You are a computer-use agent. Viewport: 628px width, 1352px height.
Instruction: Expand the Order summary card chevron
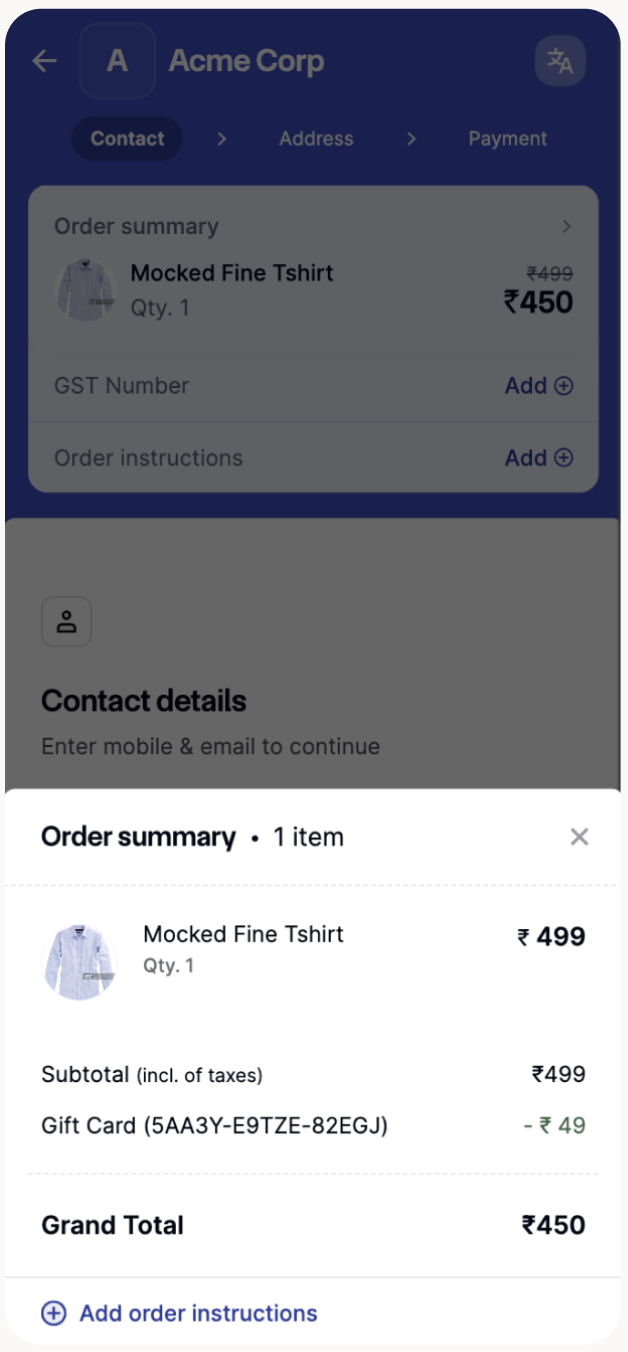coord(568,226)
